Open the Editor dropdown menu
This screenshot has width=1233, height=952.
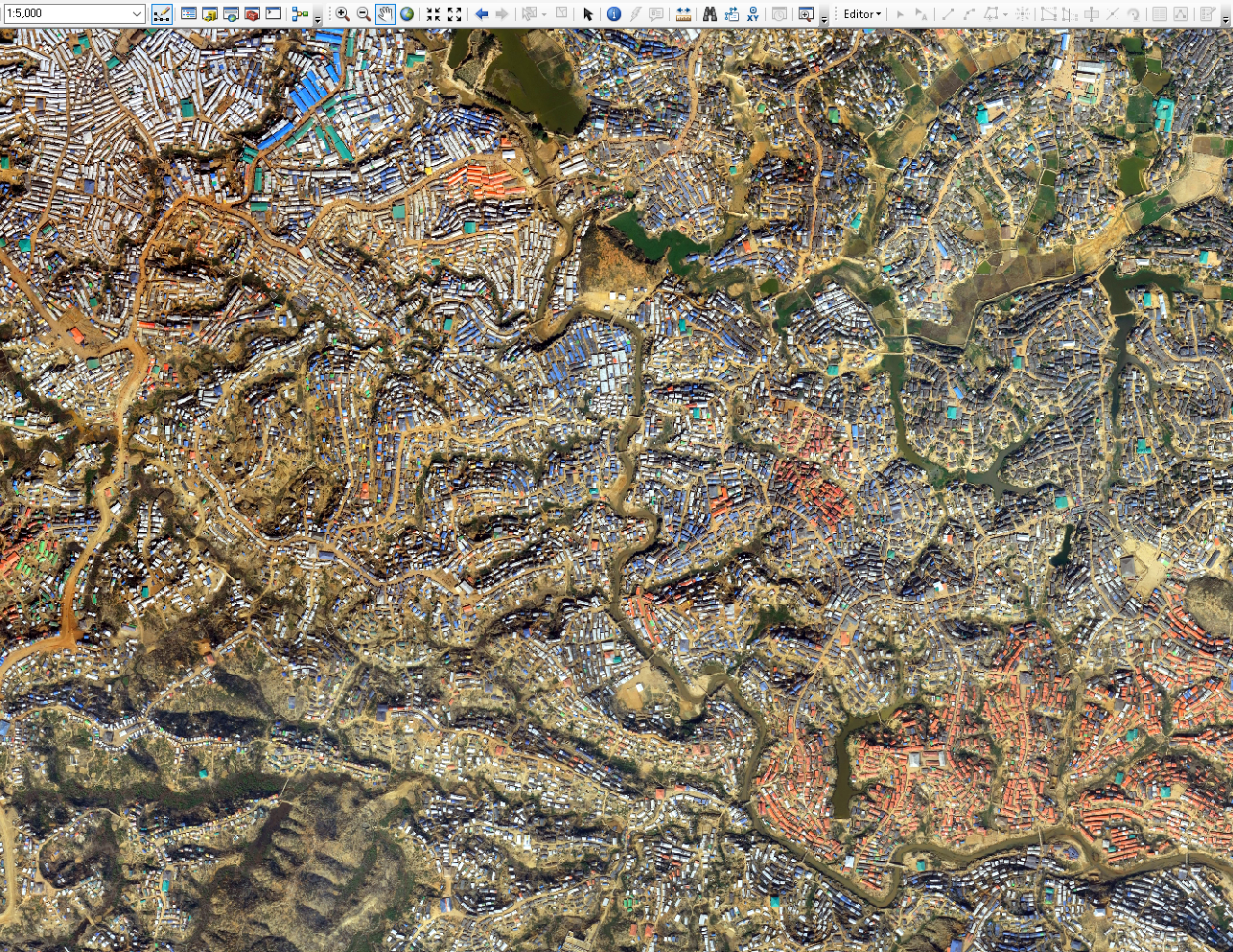[862, 14]
